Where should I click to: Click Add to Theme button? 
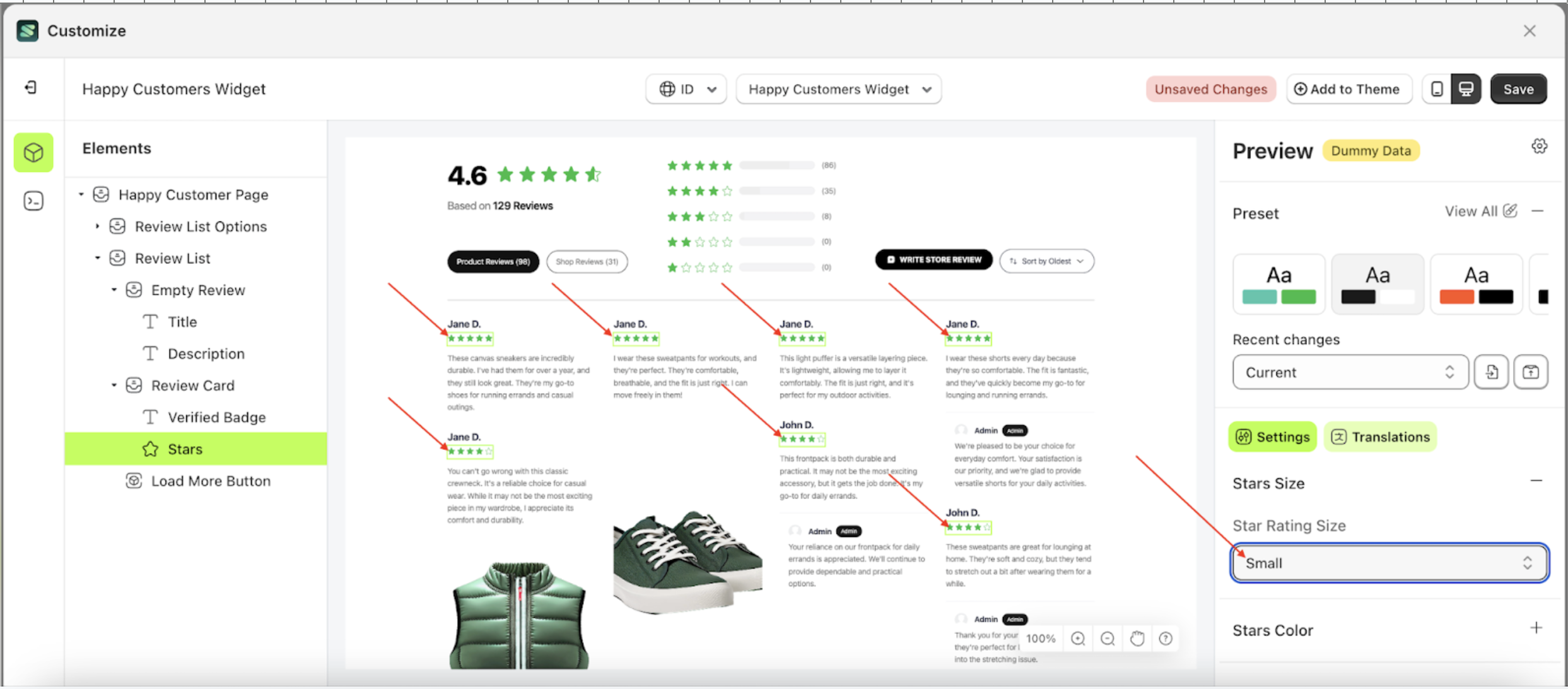point(1349,88)
